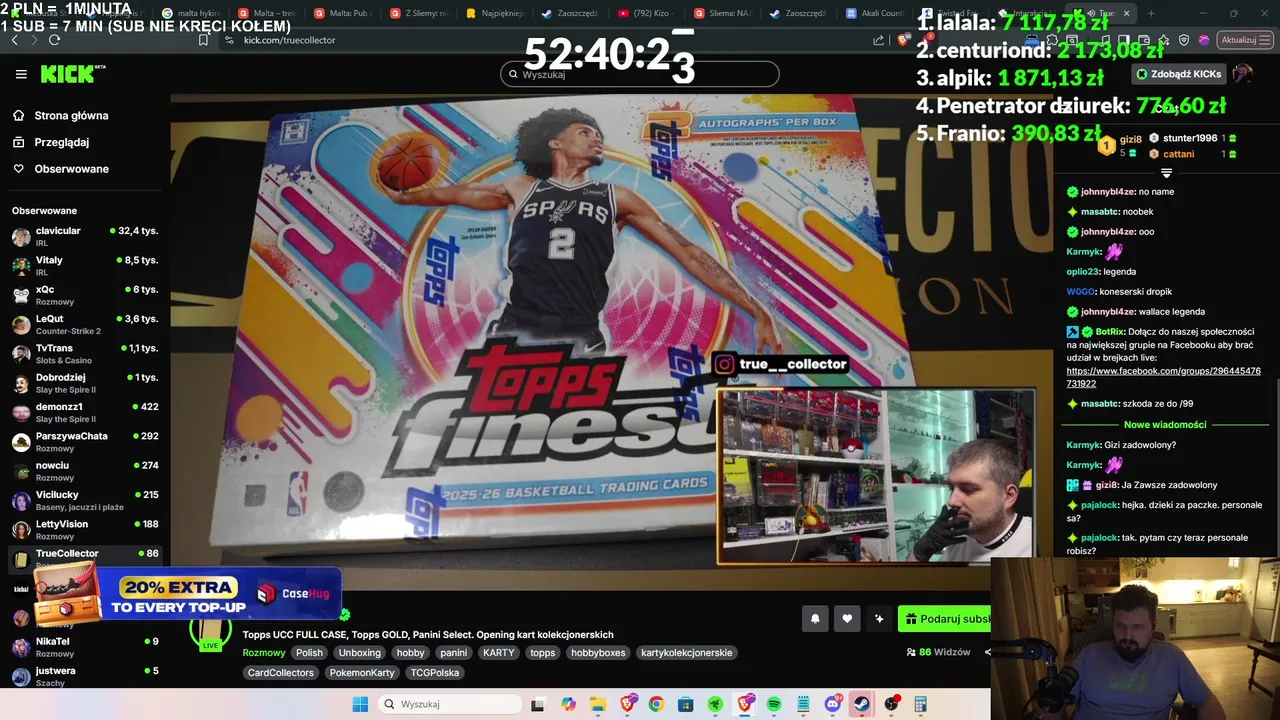Select the hobbyboxes tag
The width and height of the screenshot is (1280, 720).
[598, 653]
